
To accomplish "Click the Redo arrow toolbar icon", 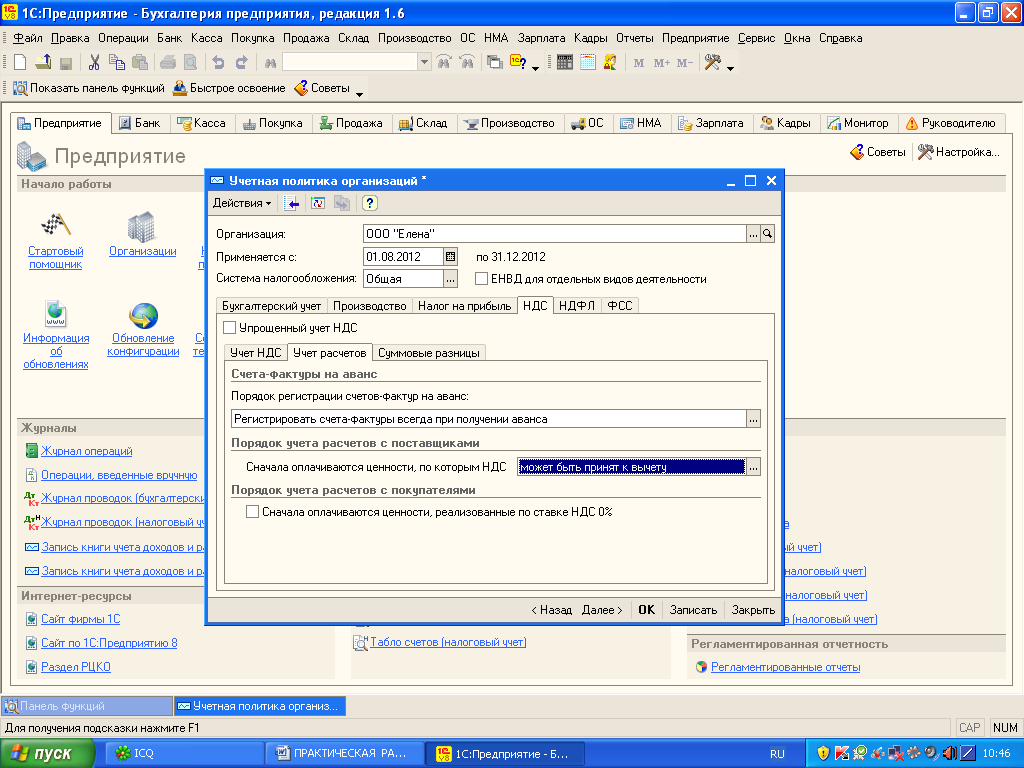I will point(242,63).
